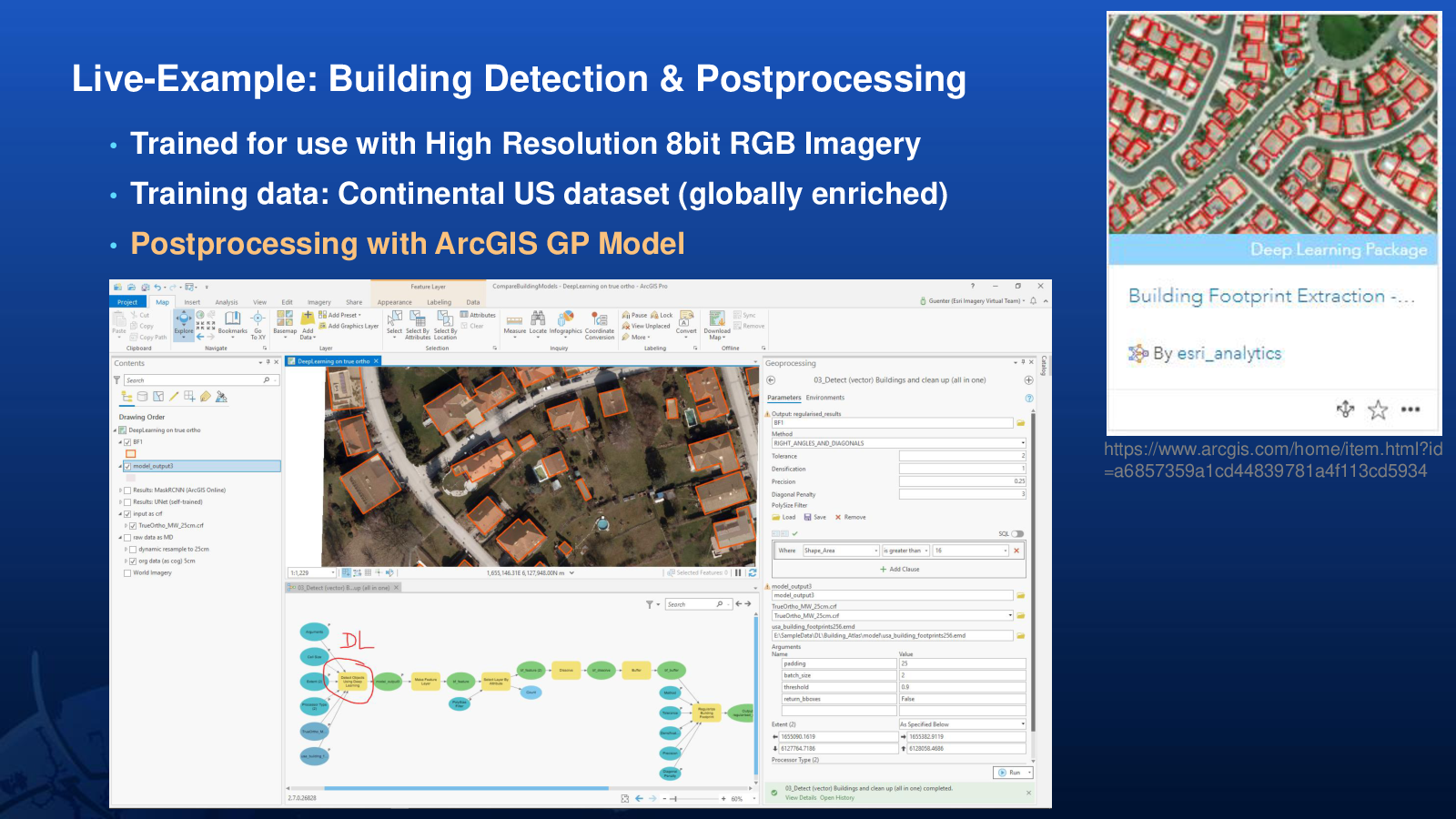Switch to the Insert ribbon tab
This screenshot has width=1456, height=819.
tap(192, 302)
